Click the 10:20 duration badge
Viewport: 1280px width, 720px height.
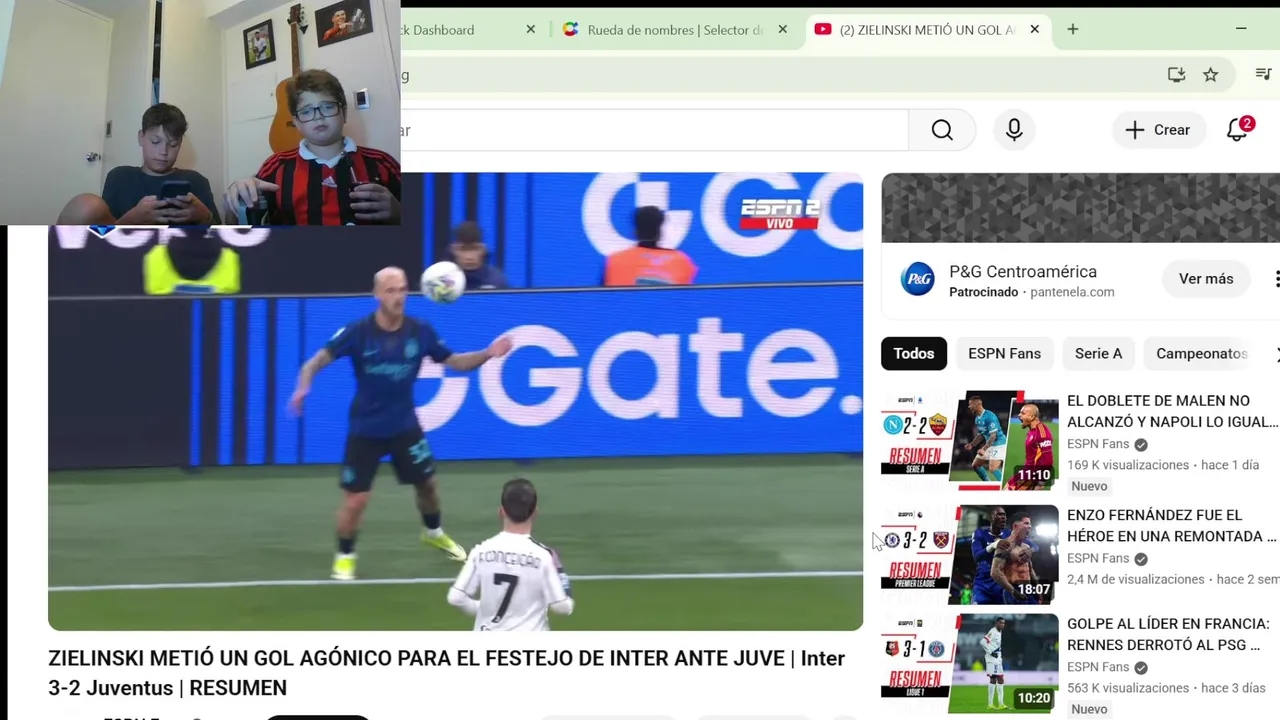coord(1034,698)
